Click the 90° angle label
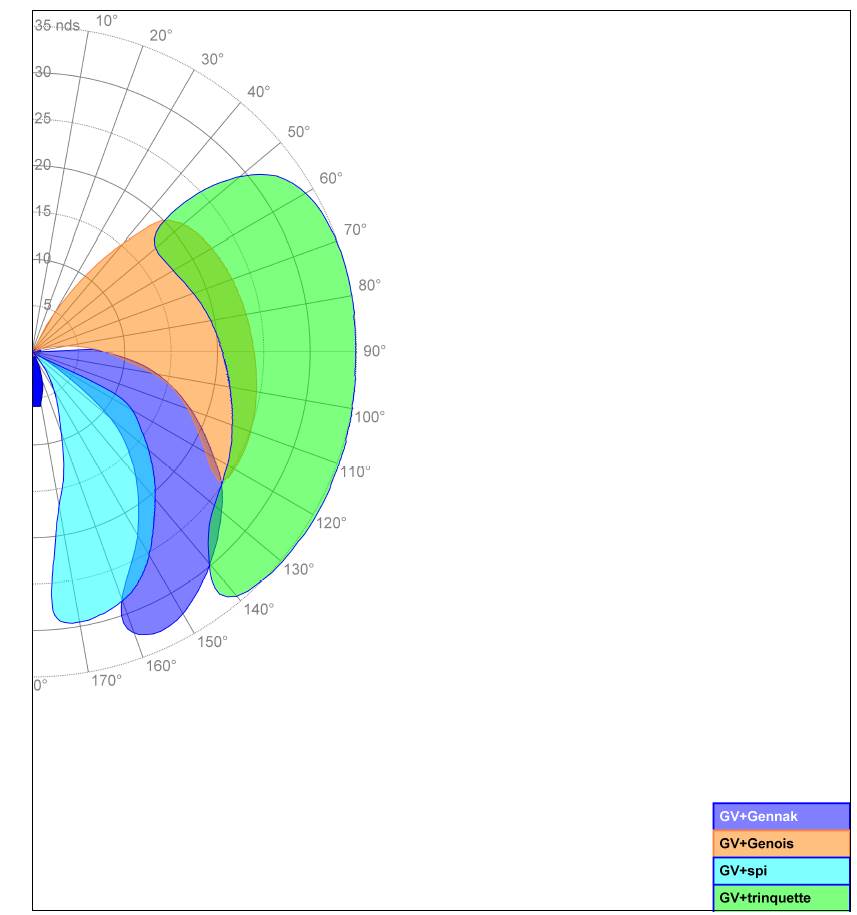The height and width of the screenshot is (915, 857). point(374,351)
